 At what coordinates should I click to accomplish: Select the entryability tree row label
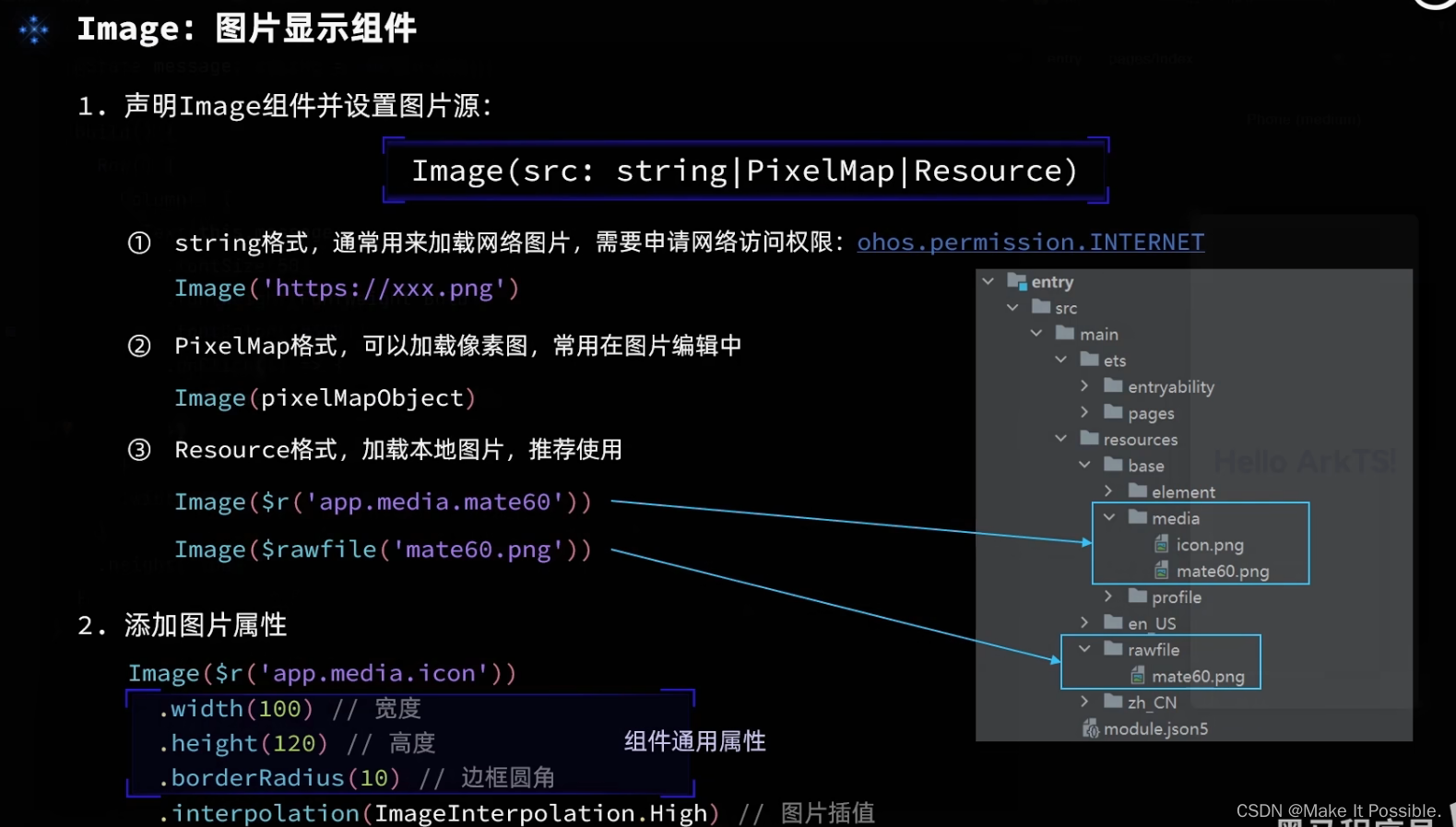[x=1171, y=387]
